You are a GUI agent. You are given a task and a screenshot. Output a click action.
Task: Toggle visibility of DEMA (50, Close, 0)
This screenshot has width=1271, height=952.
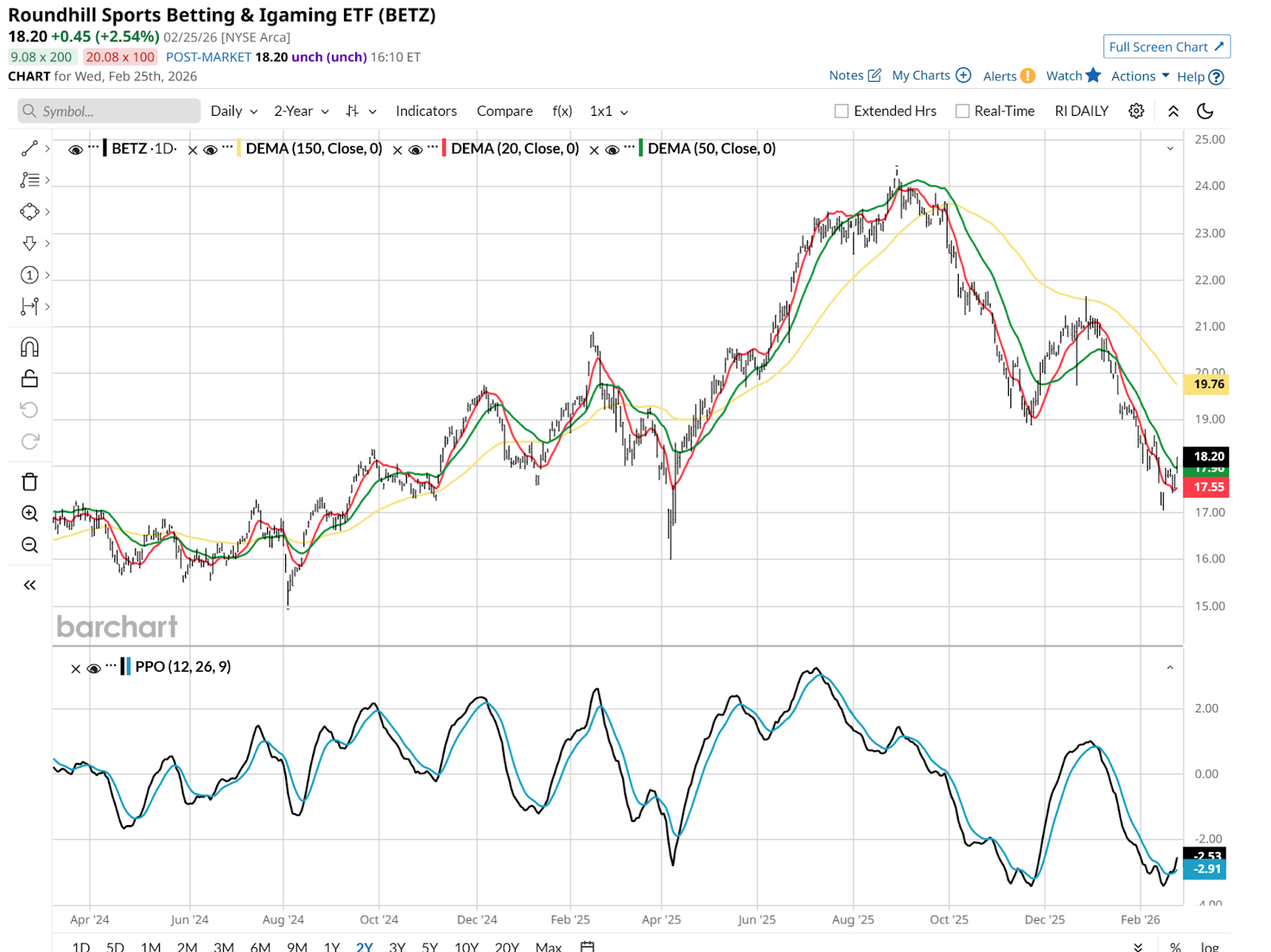pyautogui.click(x=612, y=149)
